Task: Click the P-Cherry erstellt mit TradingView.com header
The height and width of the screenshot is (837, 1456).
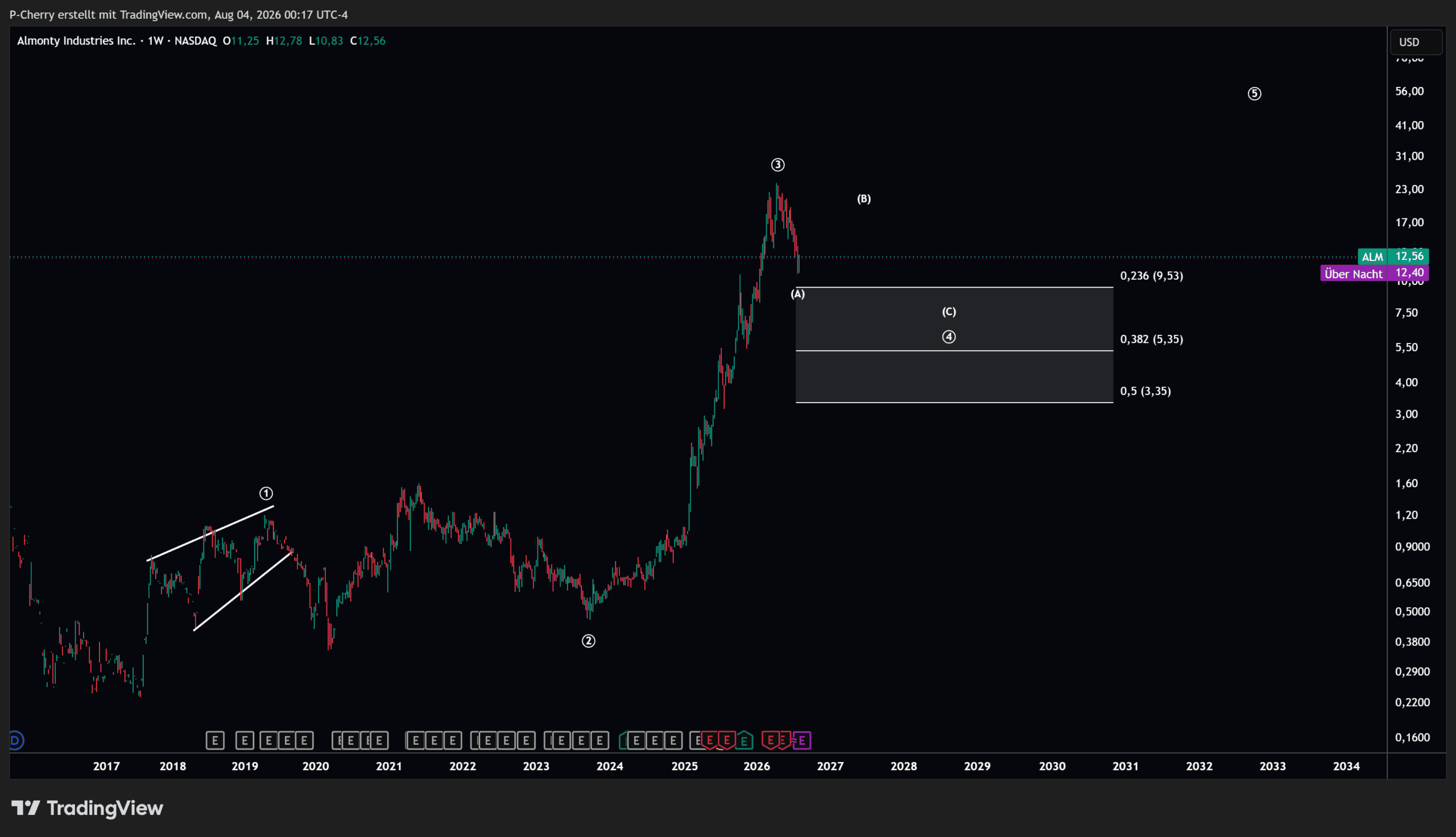Action: pyautogui.click(x=179, y=15)
